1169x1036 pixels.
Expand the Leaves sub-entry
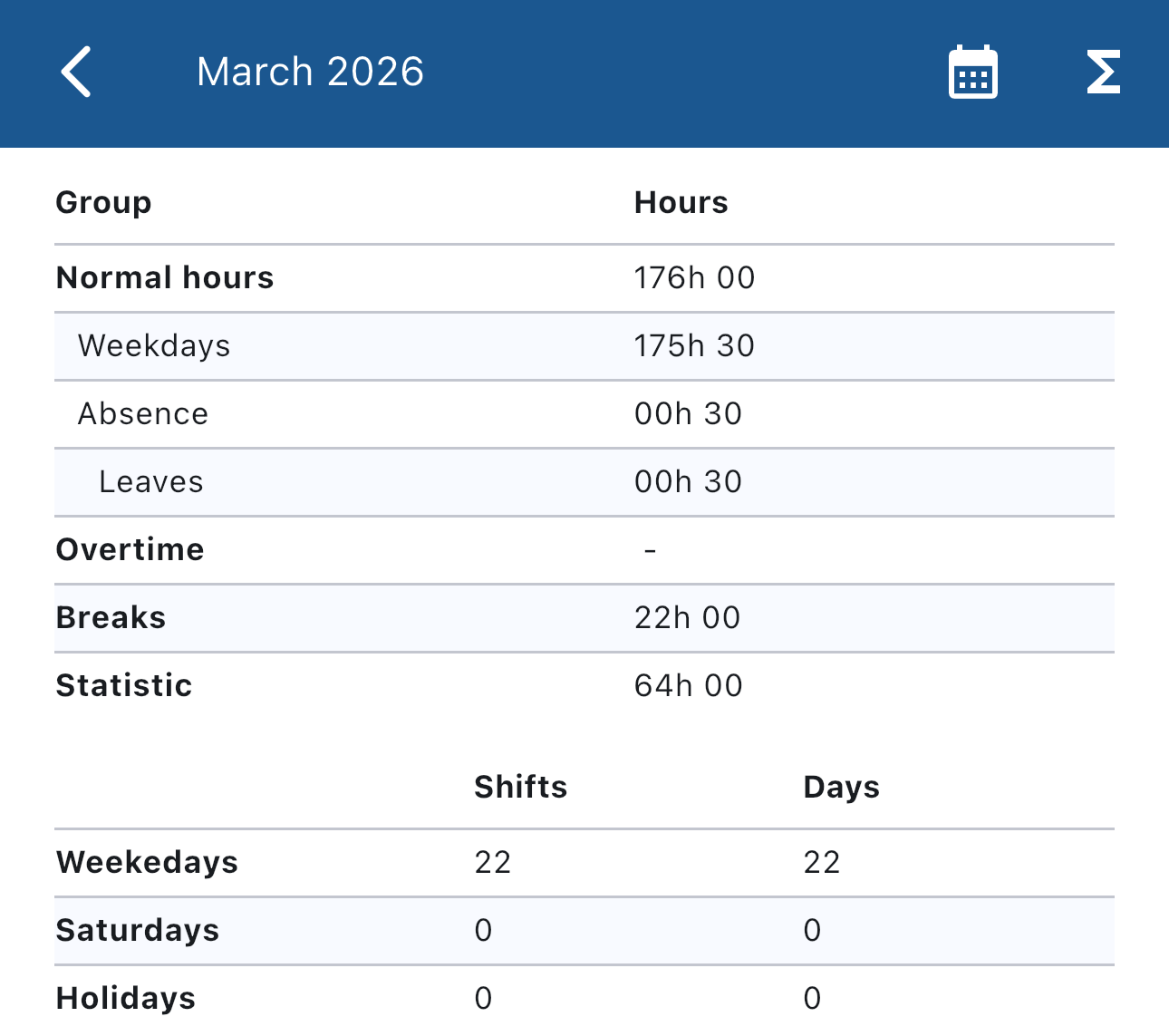[151, 481]
